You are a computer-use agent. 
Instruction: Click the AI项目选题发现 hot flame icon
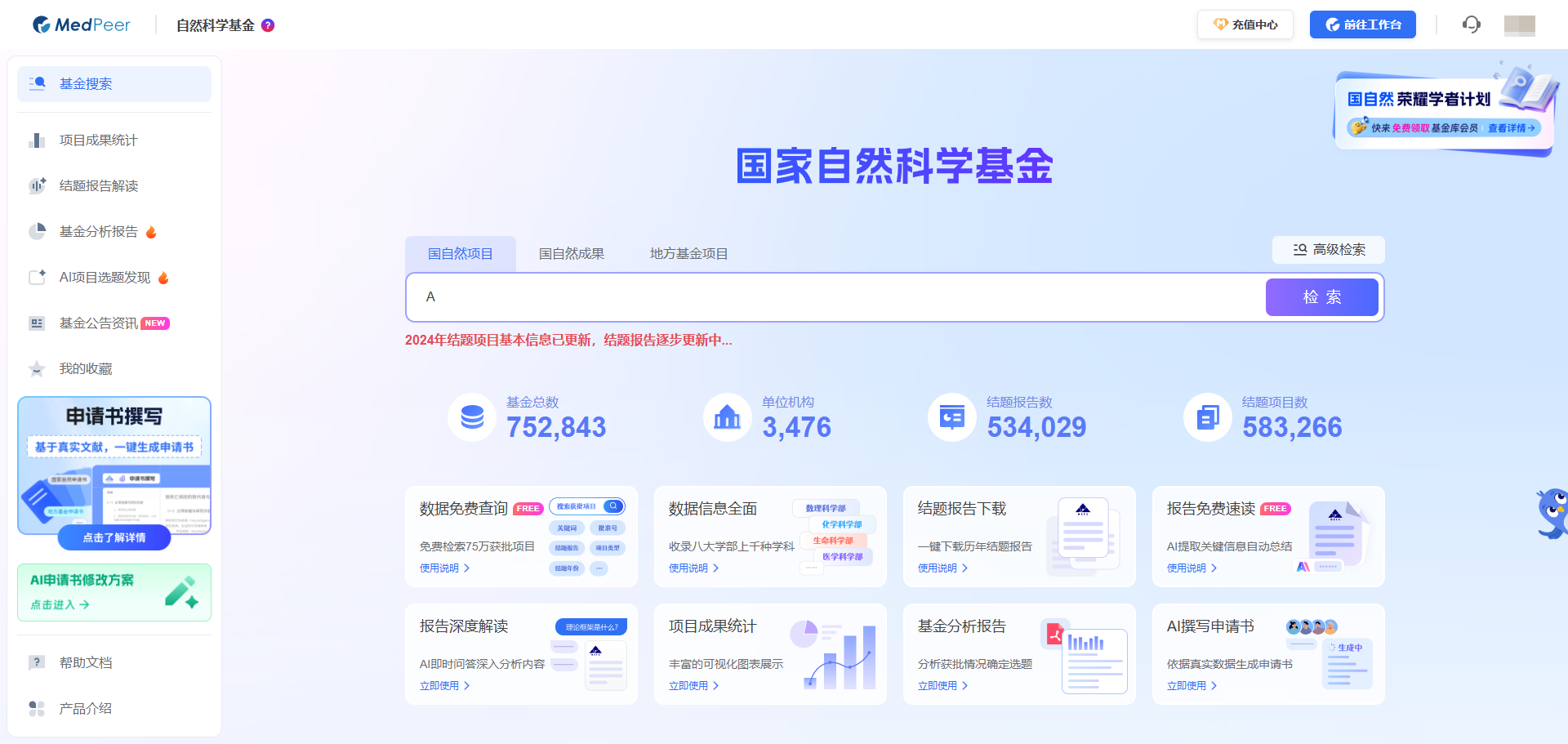(x=163, y=278)
